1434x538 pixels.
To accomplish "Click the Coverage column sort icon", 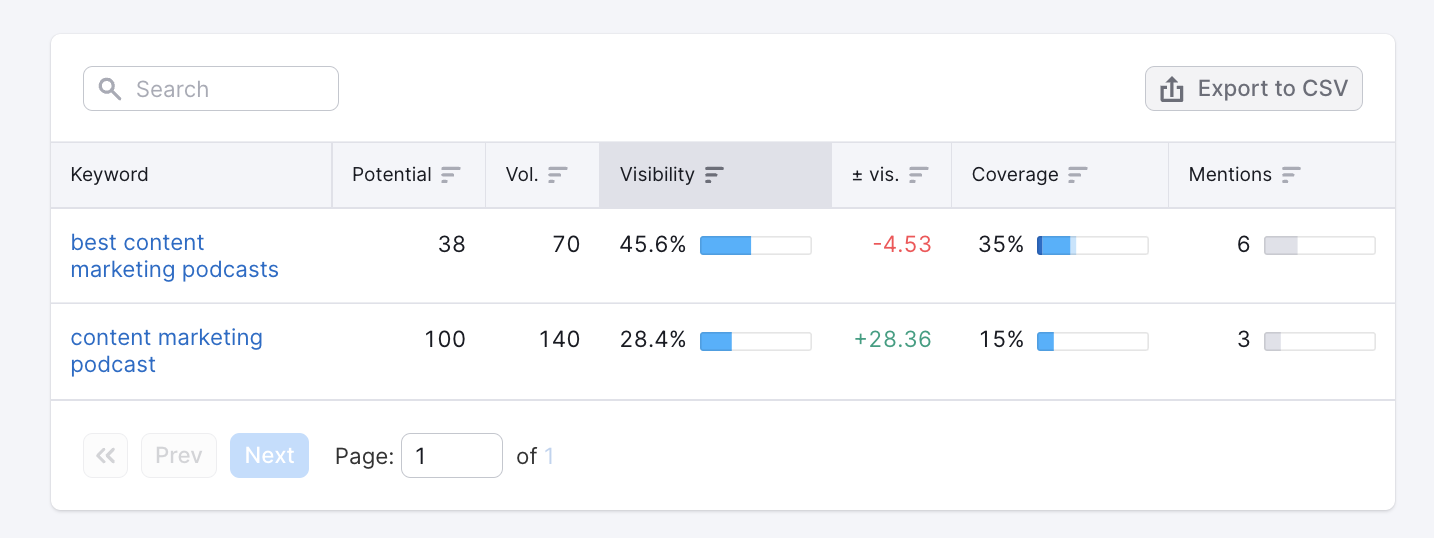I will [1077, 175].
